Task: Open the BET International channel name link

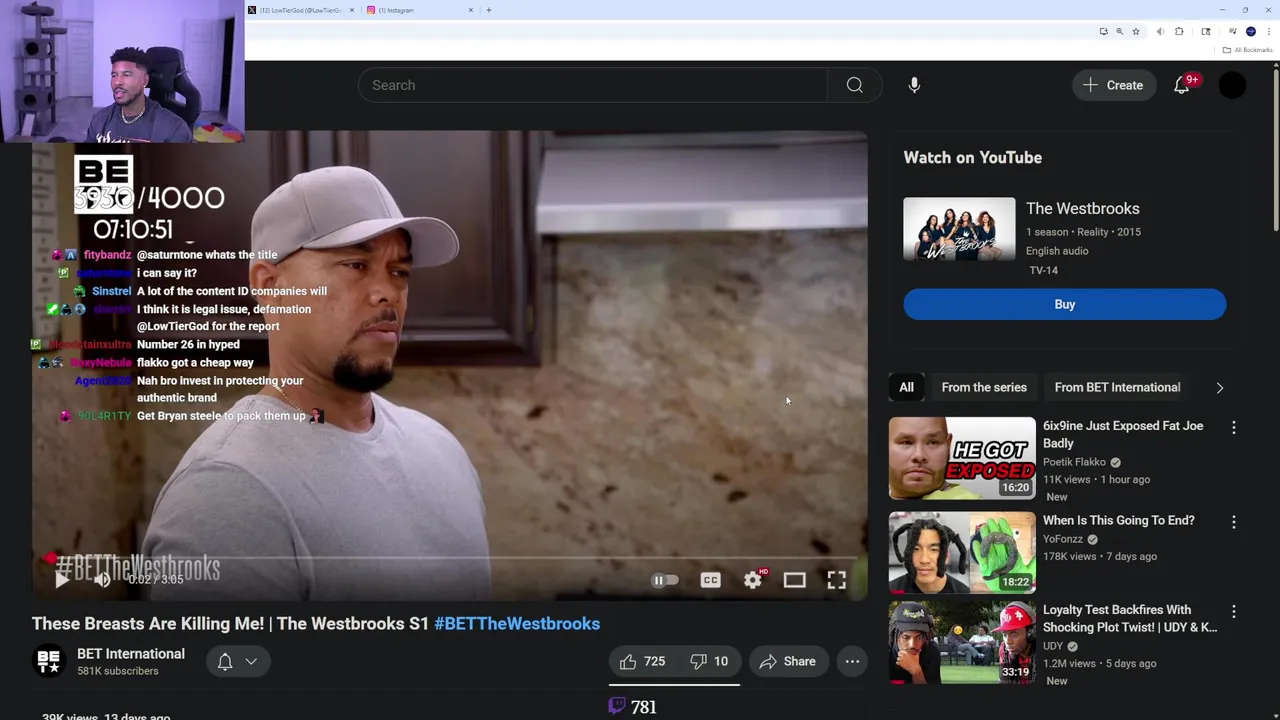Action: pos(131,654)
